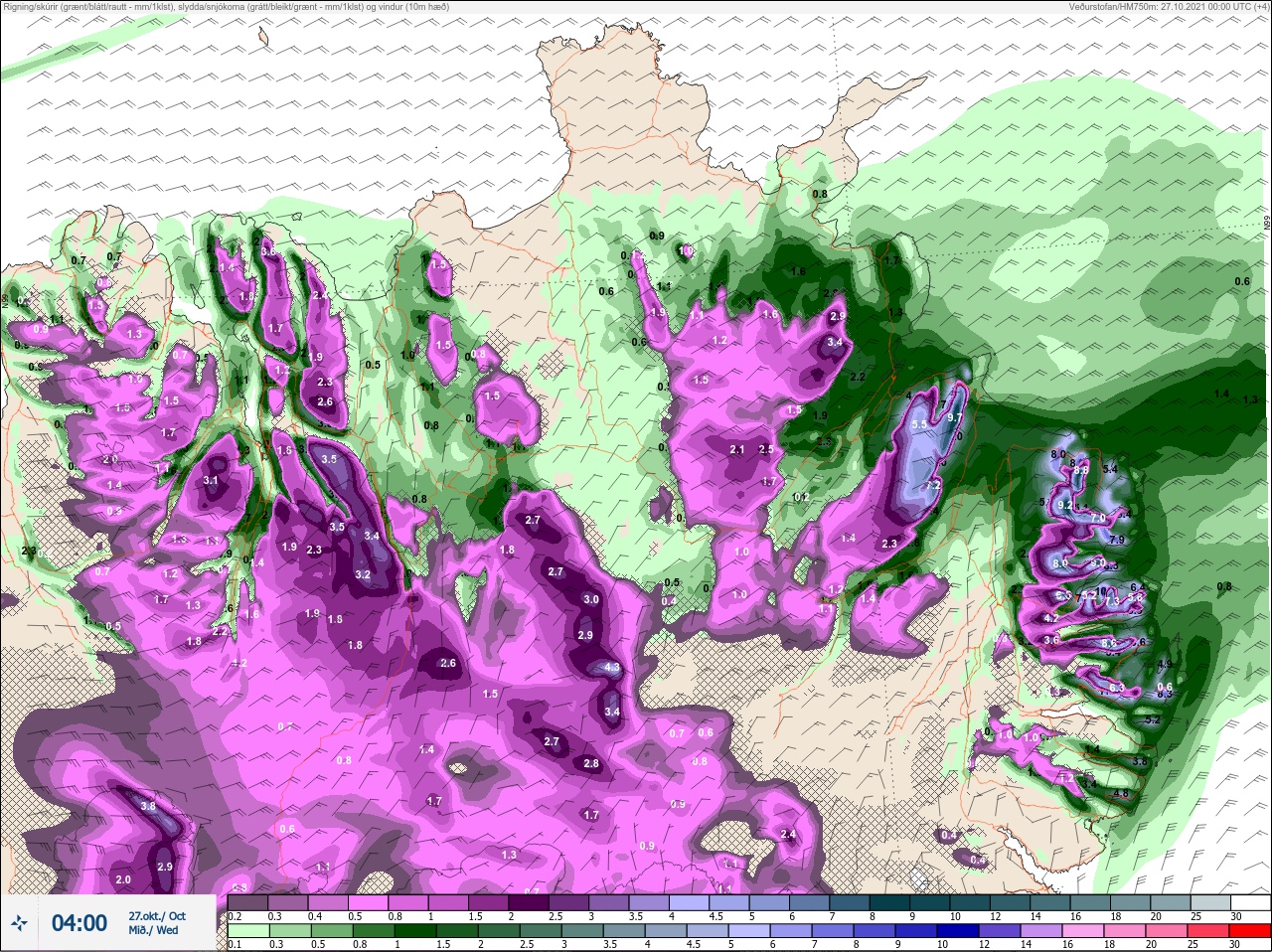Click the 5.2 precipitation value on map

point(1153,719)
